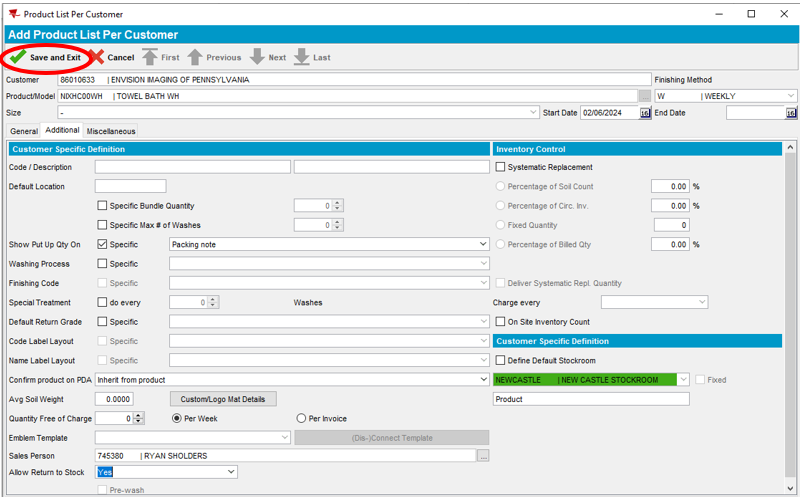Click Custom/Logo Mat Details button
This screenshot has height=497, width=800.
223,399
